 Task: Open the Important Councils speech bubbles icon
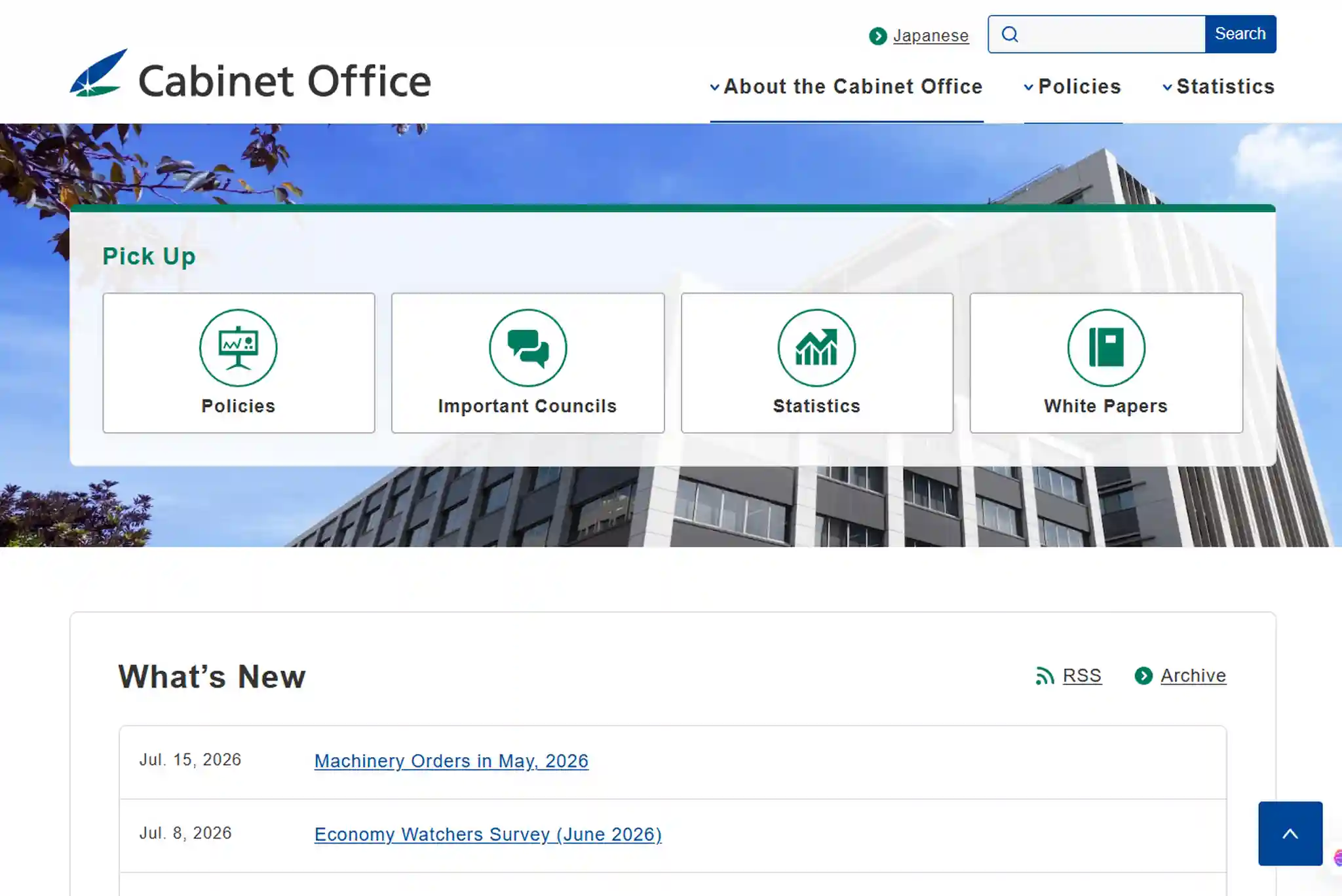527,348
